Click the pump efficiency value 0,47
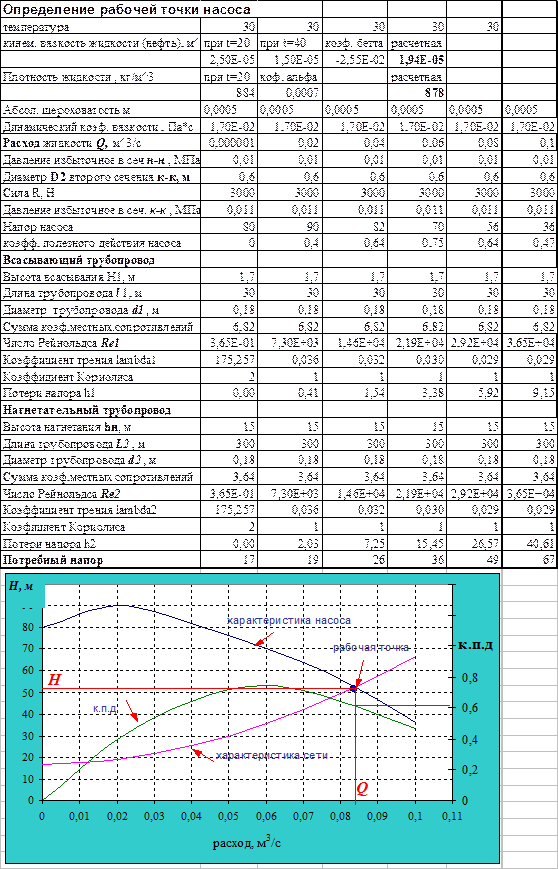558x869 pixels. [544, 243]
